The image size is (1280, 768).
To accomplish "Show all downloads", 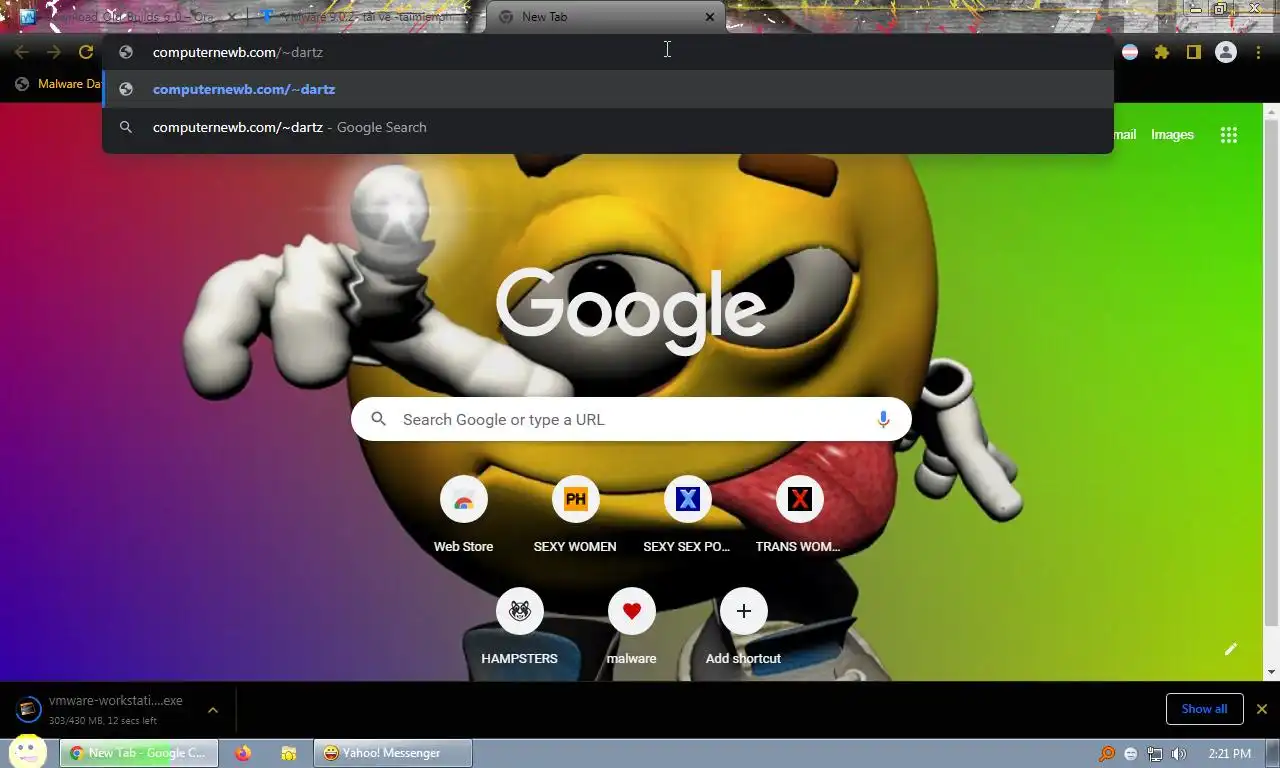I will point(1204,709).
